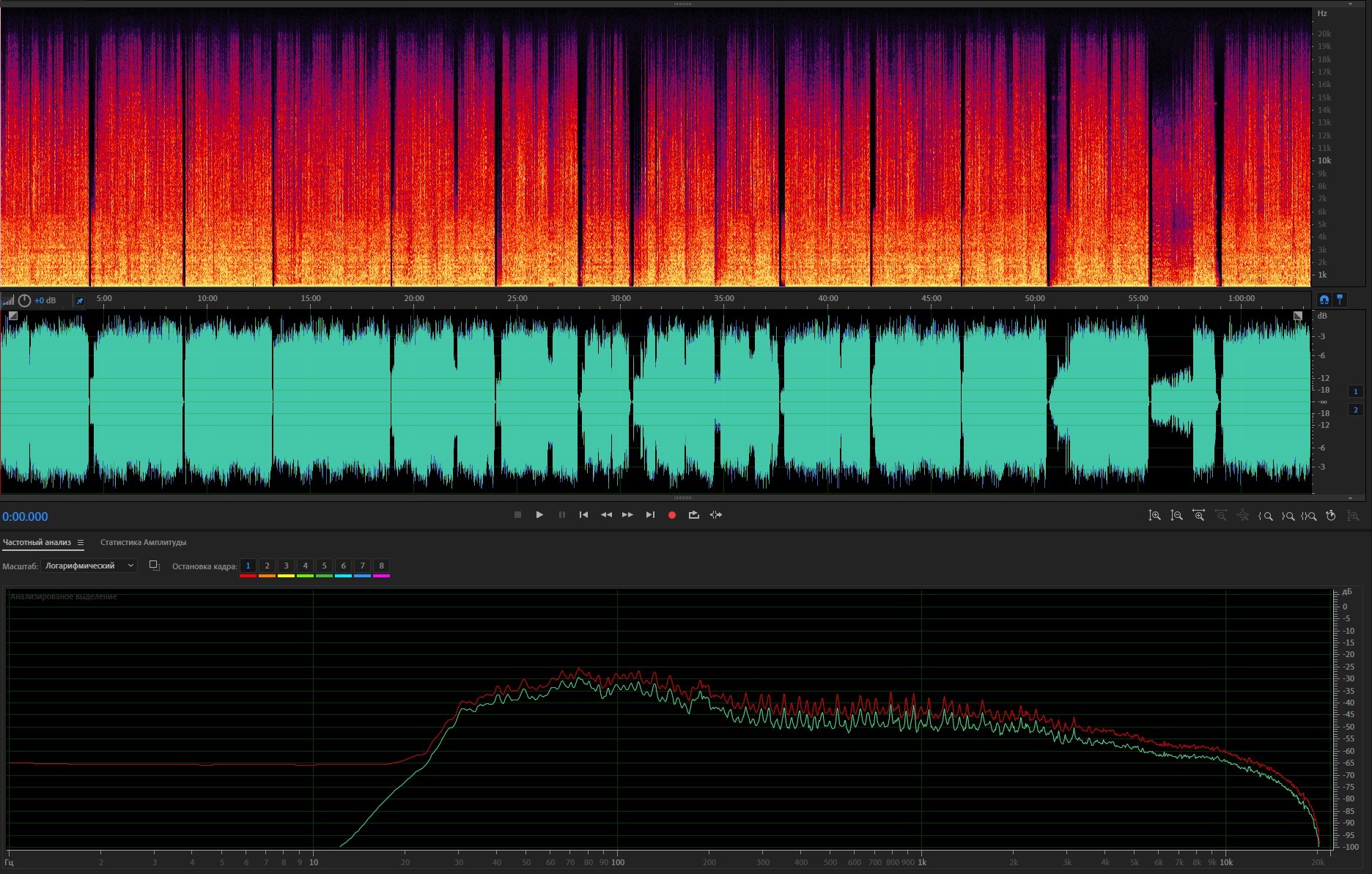Zoom in amplitude with vertical zoom icon

click(x=1154, y=516)
